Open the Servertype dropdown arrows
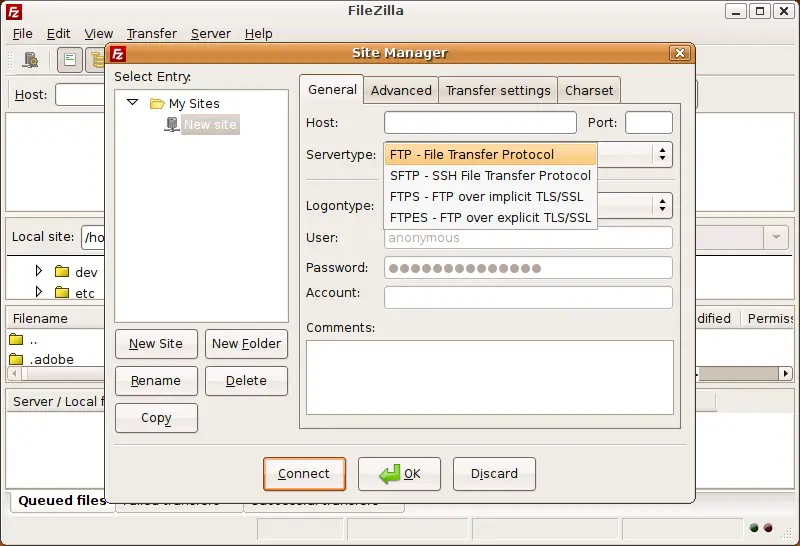 point(662,154)
